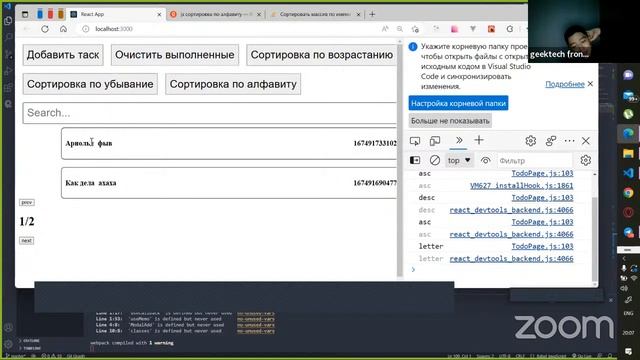Open TodoPage.js:103 link for desc log
Viewport: 640px width, 360px height.
coord(542,198)
